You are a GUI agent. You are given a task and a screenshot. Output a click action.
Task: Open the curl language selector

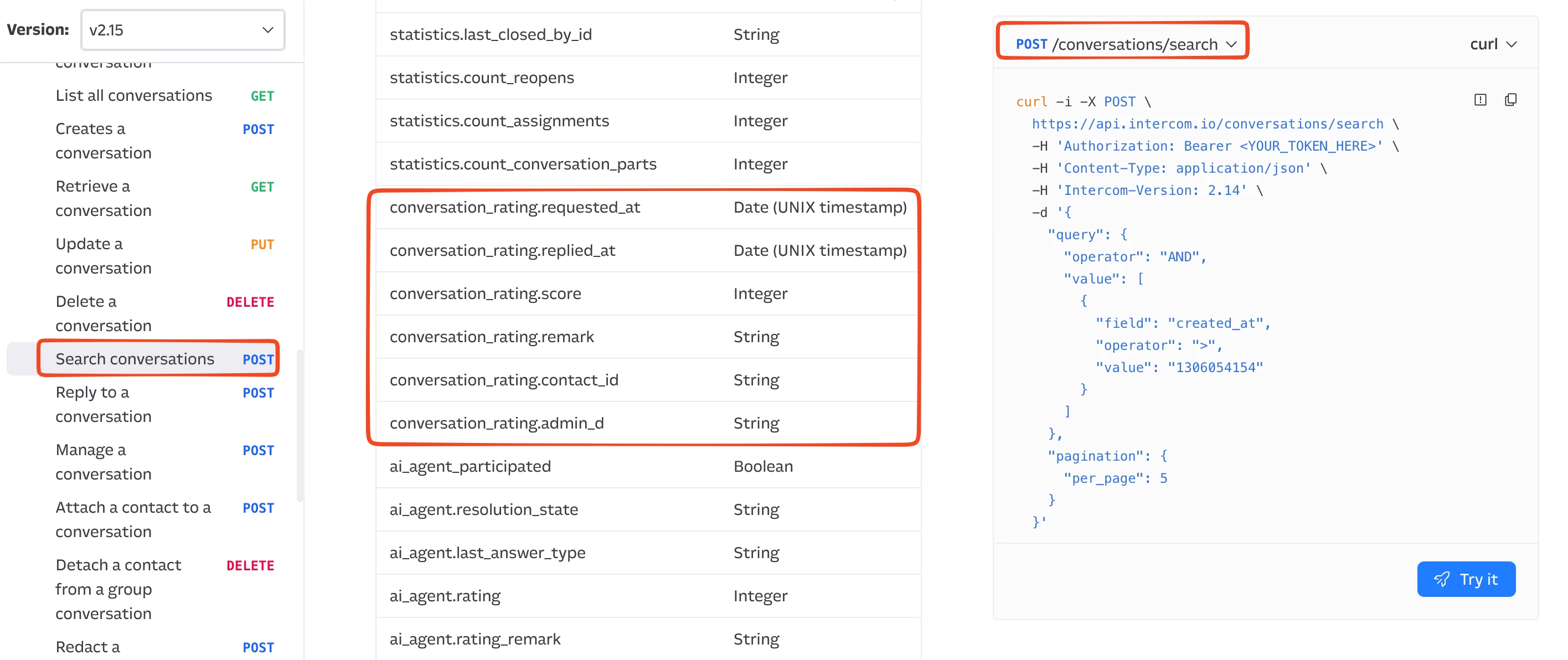pyautogui.click(x=1493, y=44)
